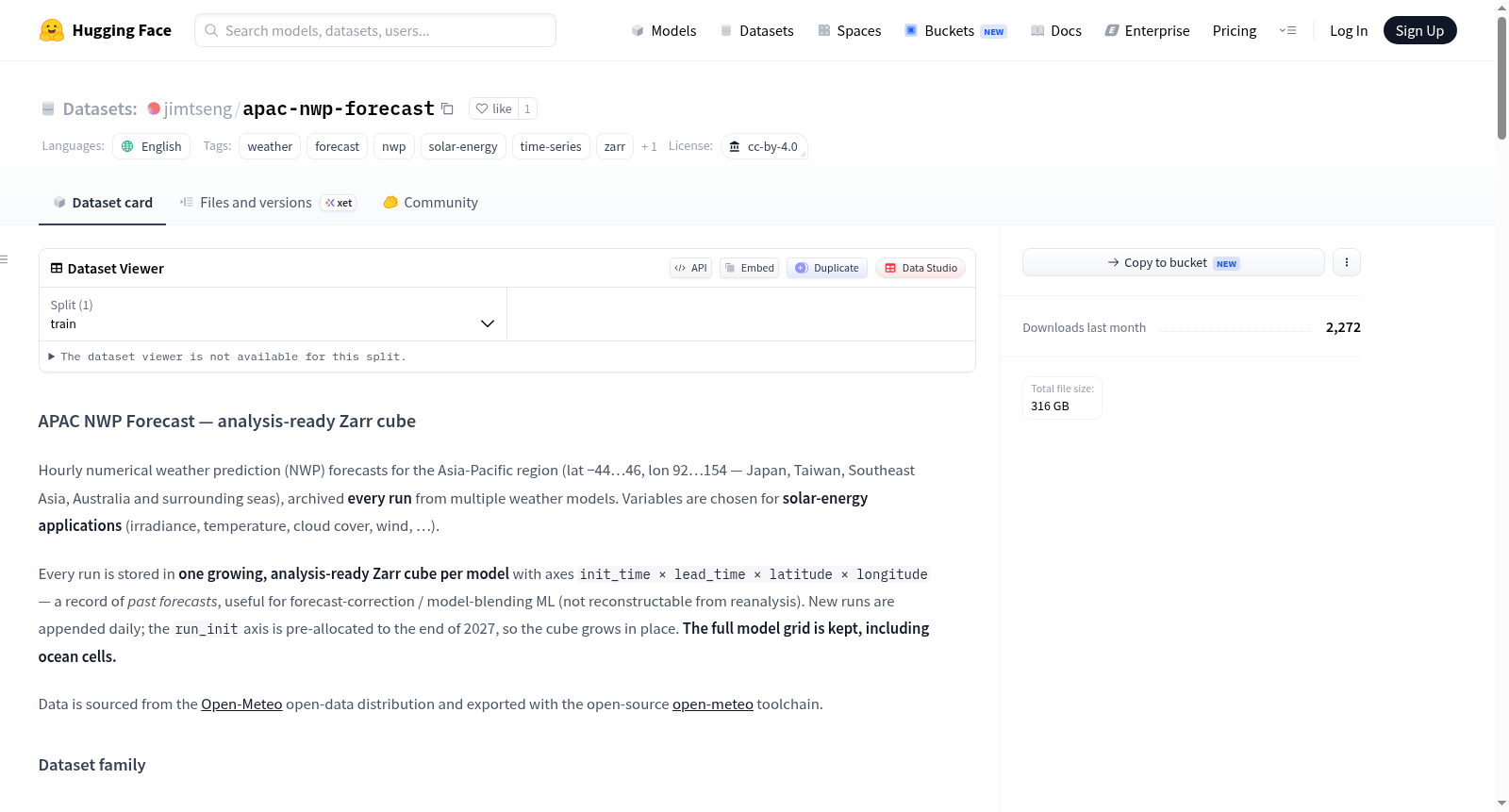The image size is (1509, 812).
Task: Filter by the nwp tag
Action: 394,146
